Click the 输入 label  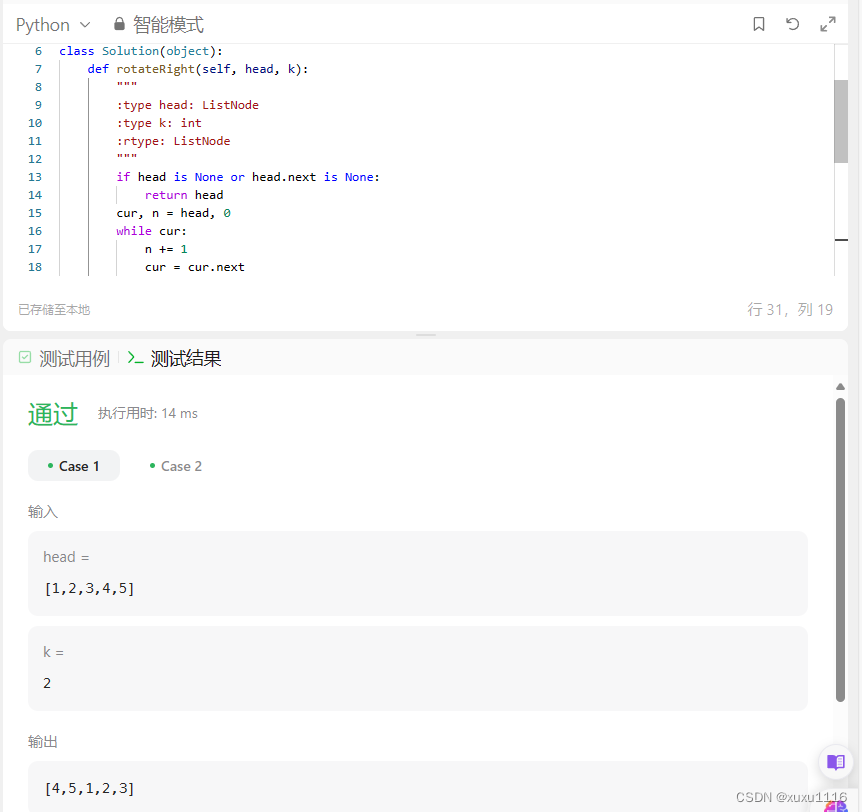click(x=43, y=512)
